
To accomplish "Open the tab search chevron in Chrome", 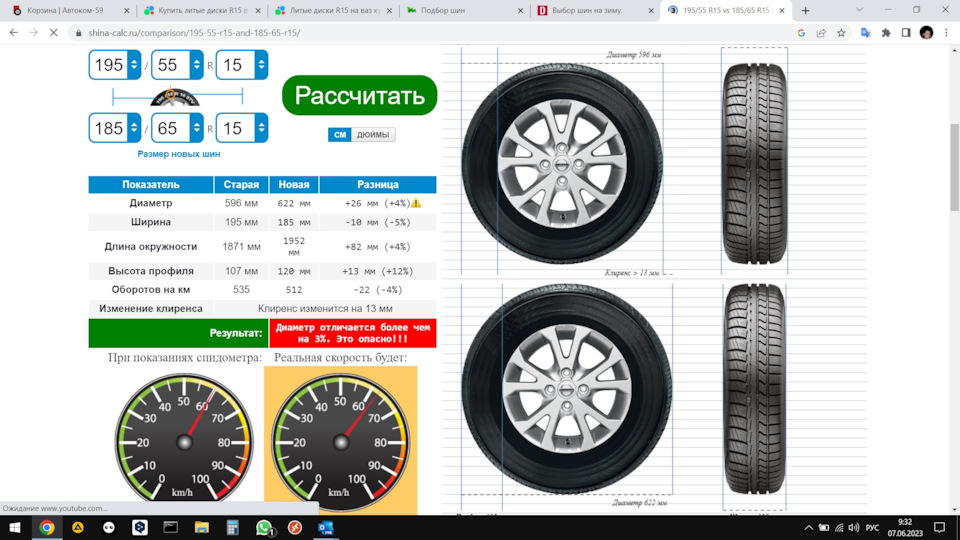I will point(860,10).
